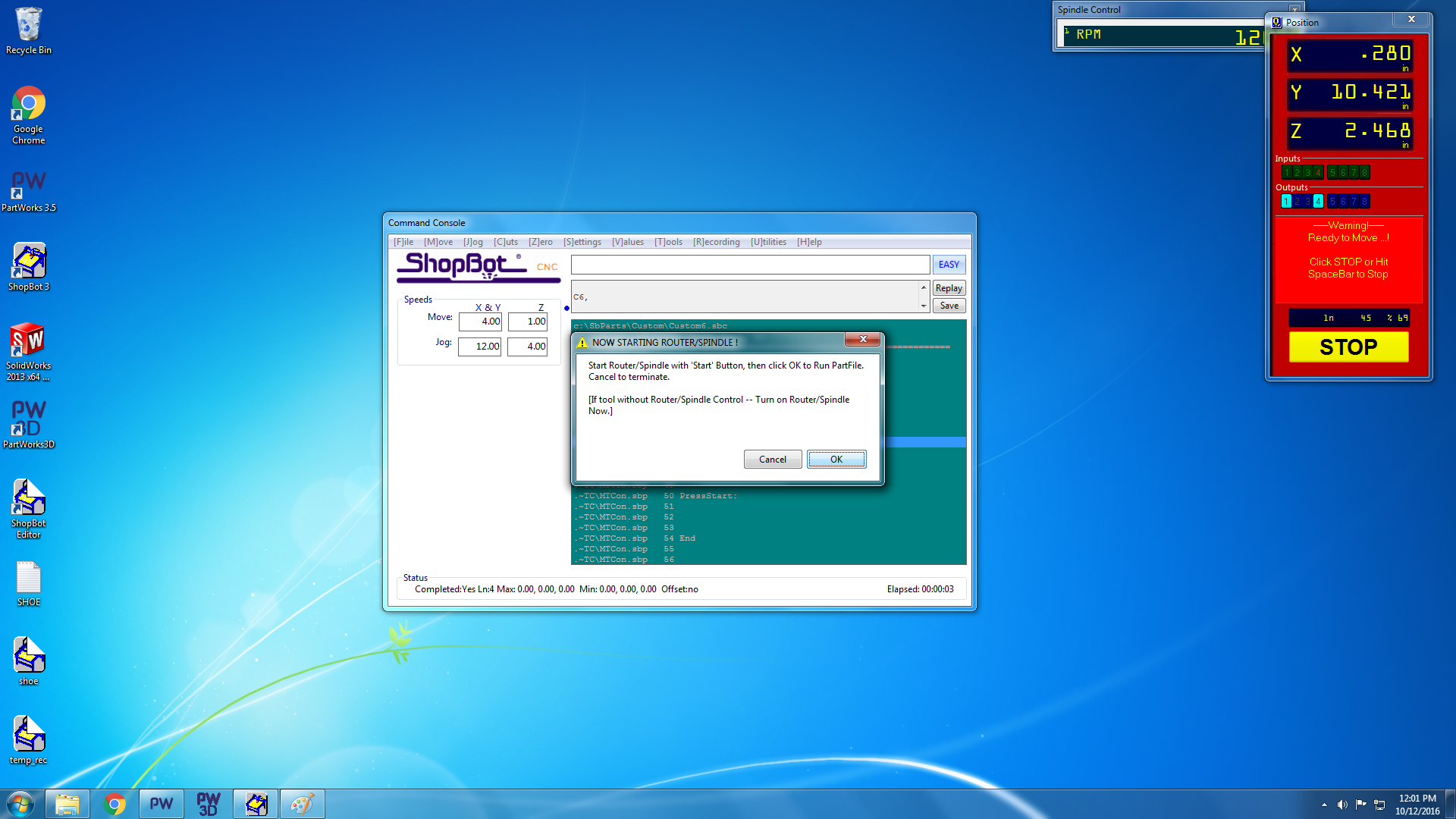
Task: Edit the Jog Z speed field
Action: [x=527, y=347]
